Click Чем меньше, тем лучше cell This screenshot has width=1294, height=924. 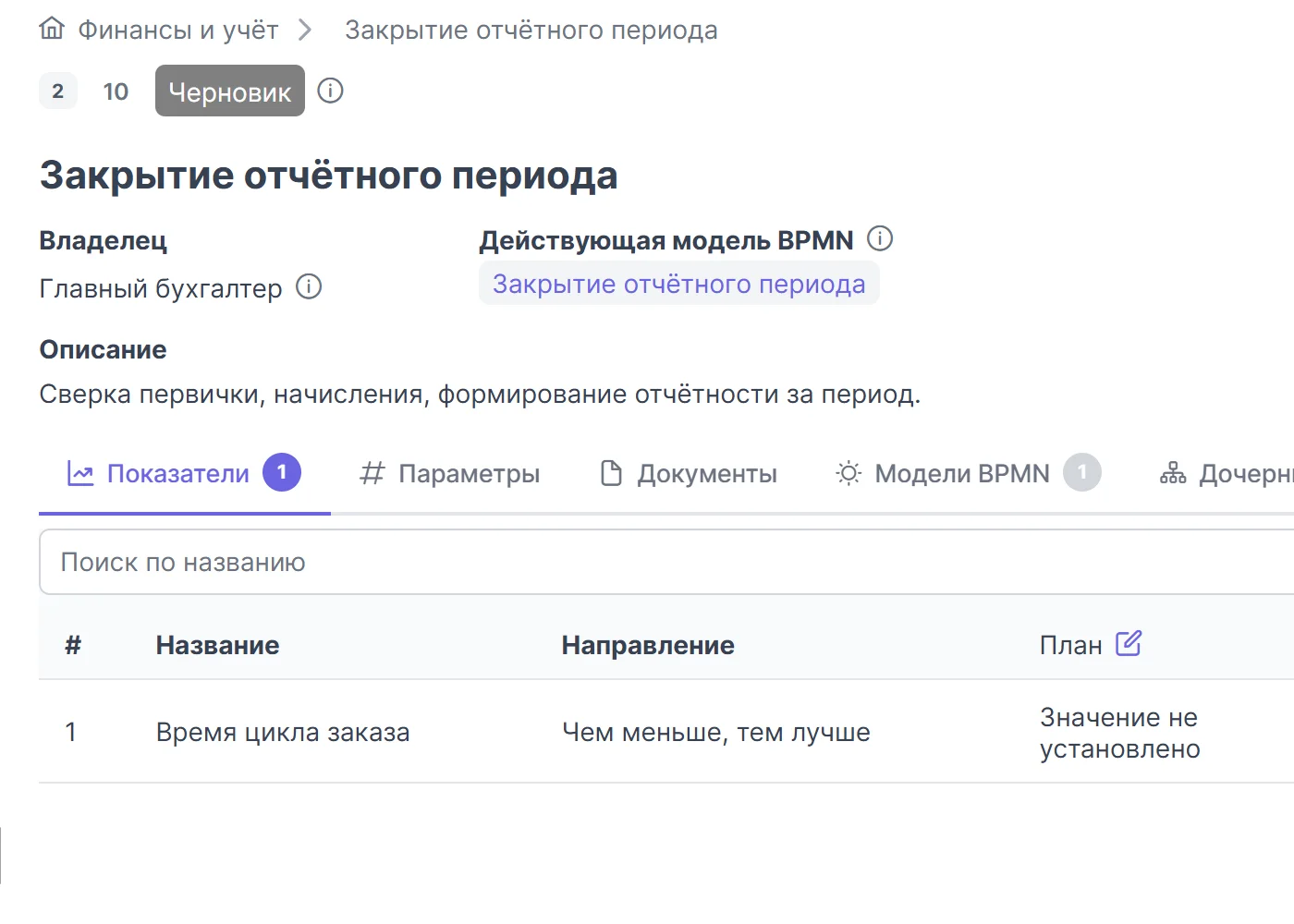pos(716,733)
